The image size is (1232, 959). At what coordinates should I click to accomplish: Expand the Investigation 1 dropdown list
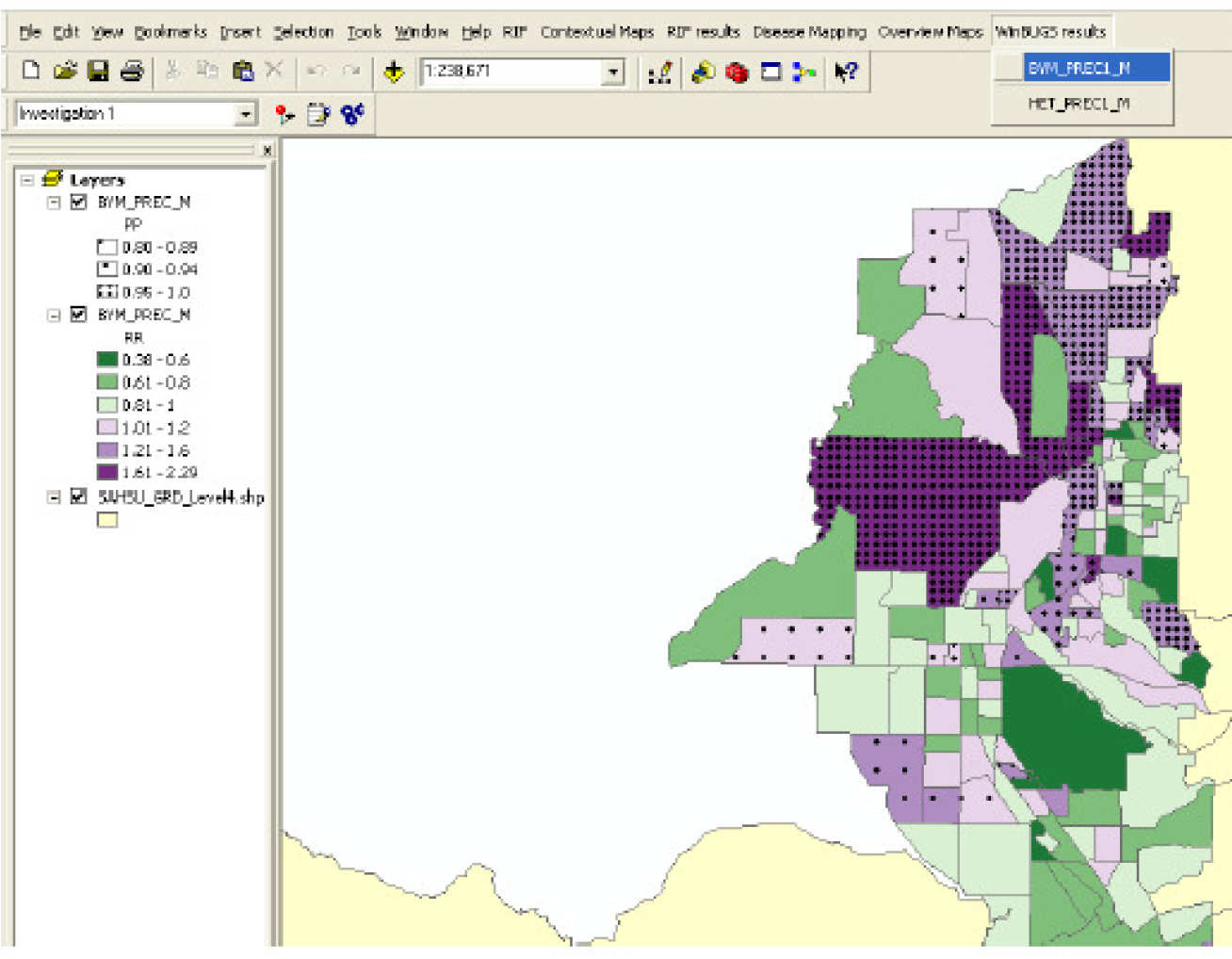pos(246,114)
